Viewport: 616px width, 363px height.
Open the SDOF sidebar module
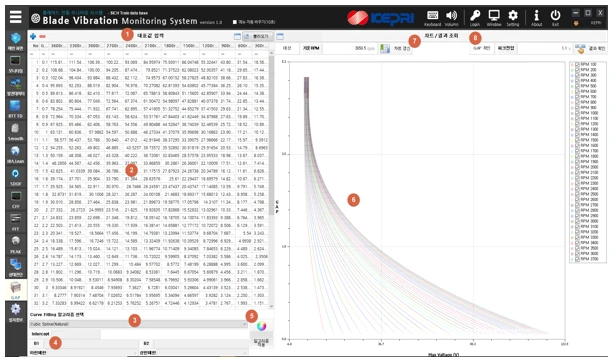coord(15,177)
